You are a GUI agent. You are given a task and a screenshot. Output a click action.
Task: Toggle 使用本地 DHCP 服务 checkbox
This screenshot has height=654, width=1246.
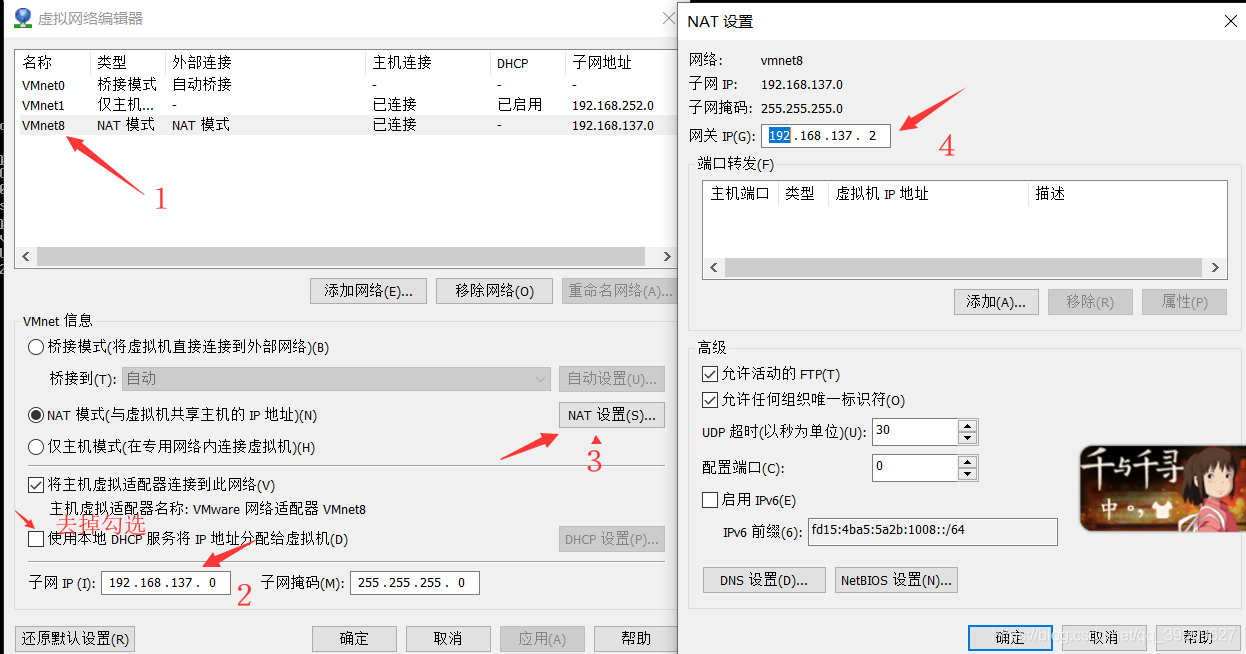(36, 539)
